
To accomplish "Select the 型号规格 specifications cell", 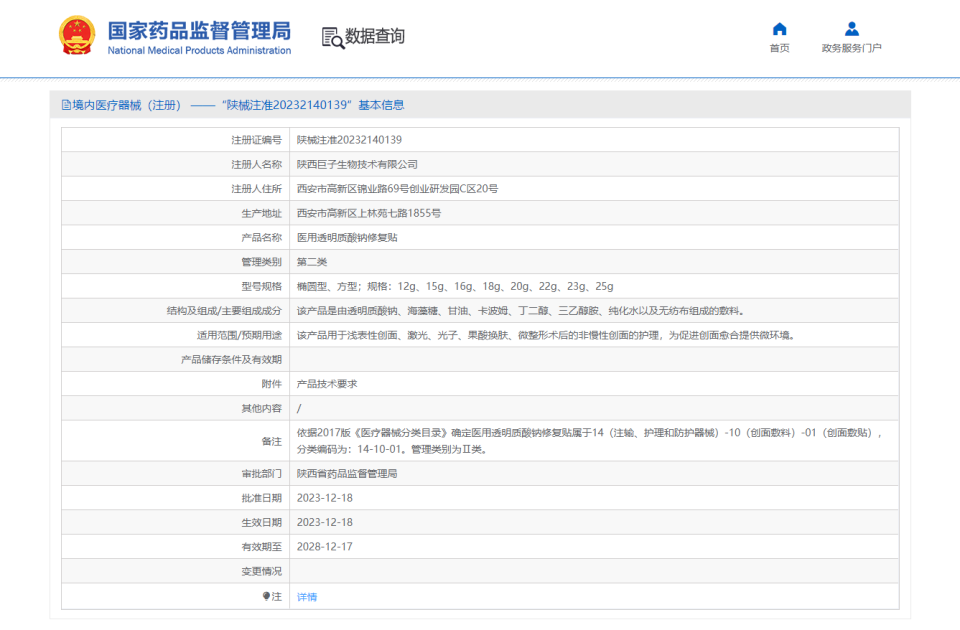I will [450, 286].
